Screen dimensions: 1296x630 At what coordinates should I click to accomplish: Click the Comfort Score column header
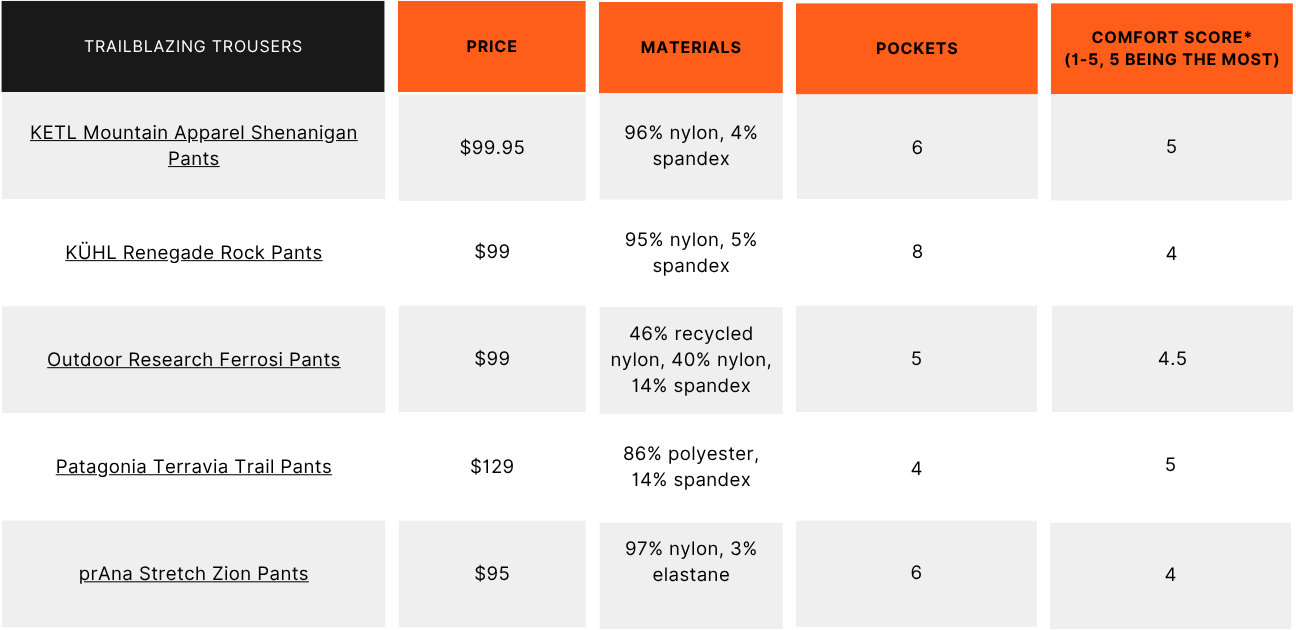[x=1172, y=49]
